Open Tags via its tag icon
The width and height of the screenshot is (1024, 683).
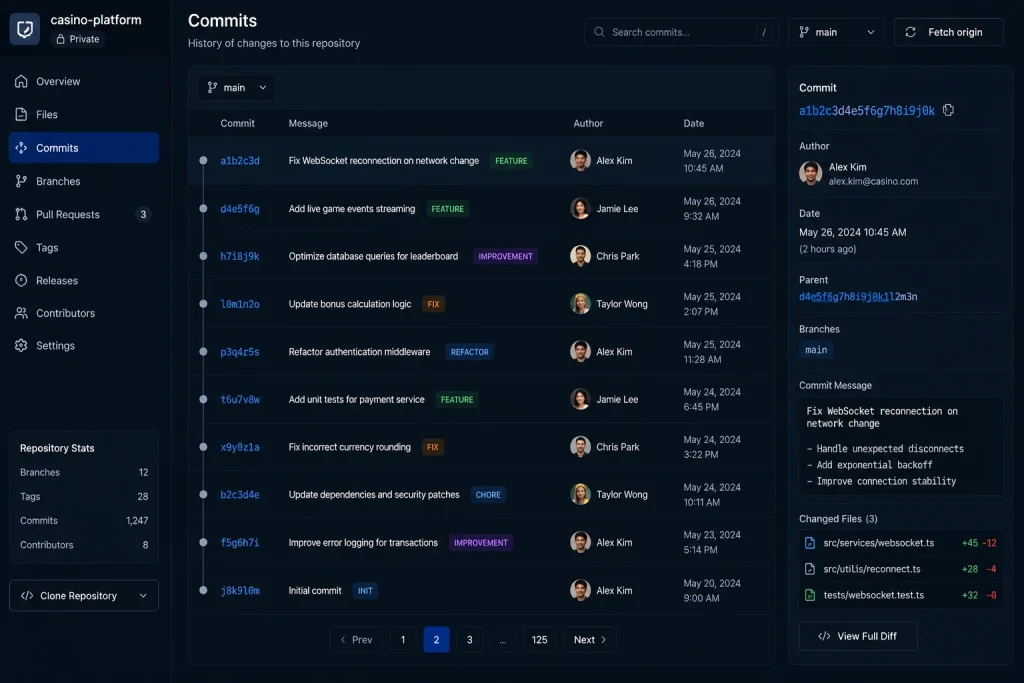(22, 247)
